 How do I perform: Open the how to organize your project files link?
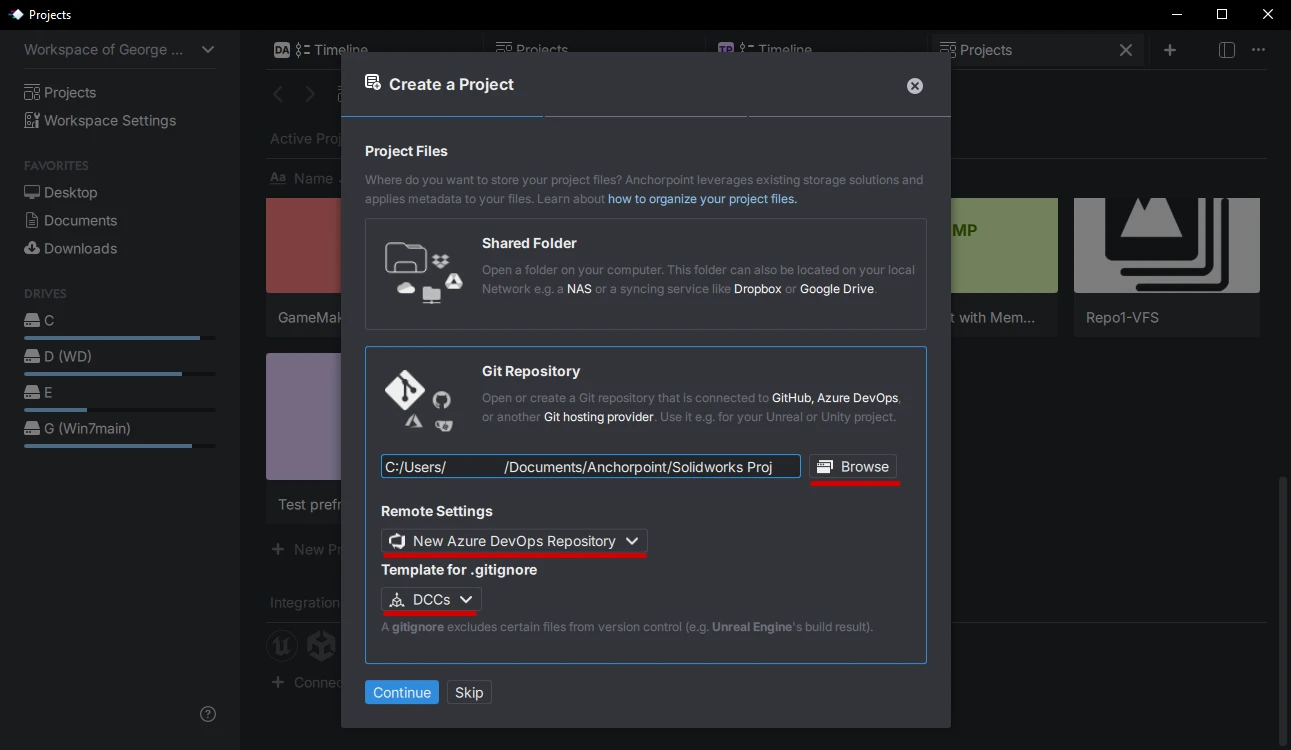tap(700, 198)
